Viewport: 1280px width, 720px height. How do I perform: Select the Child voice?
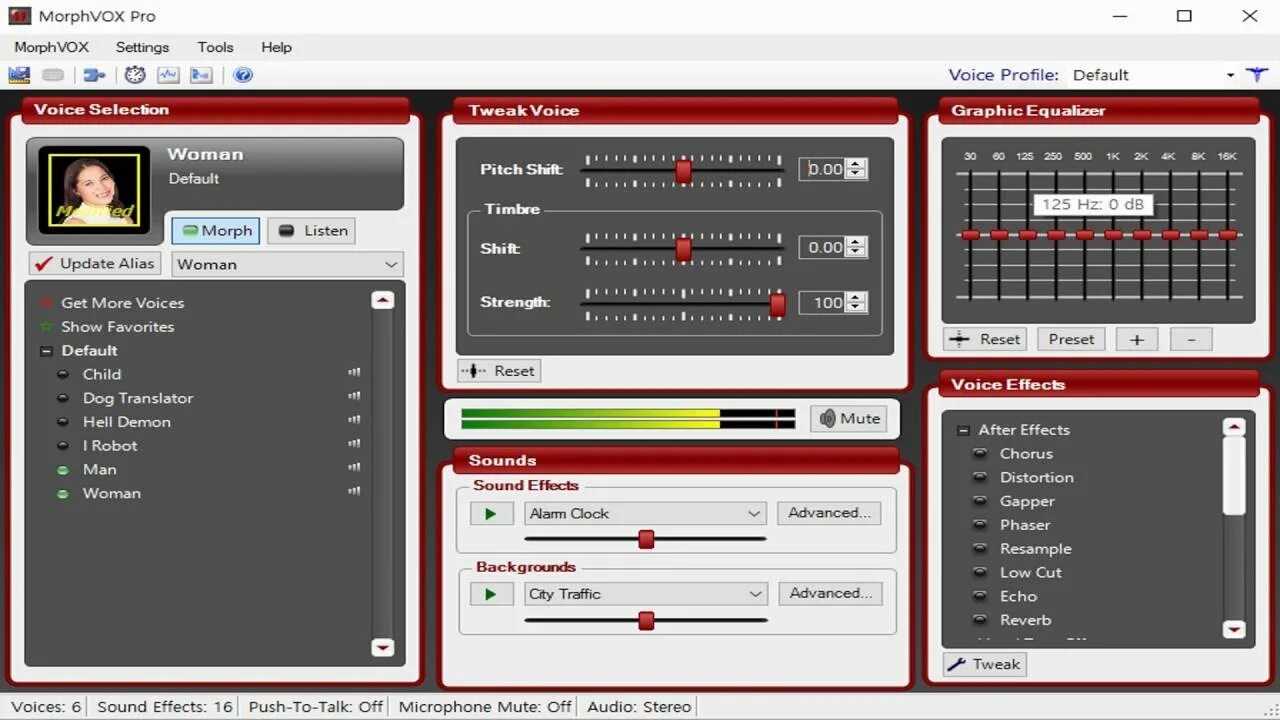[x=102, y=374]
